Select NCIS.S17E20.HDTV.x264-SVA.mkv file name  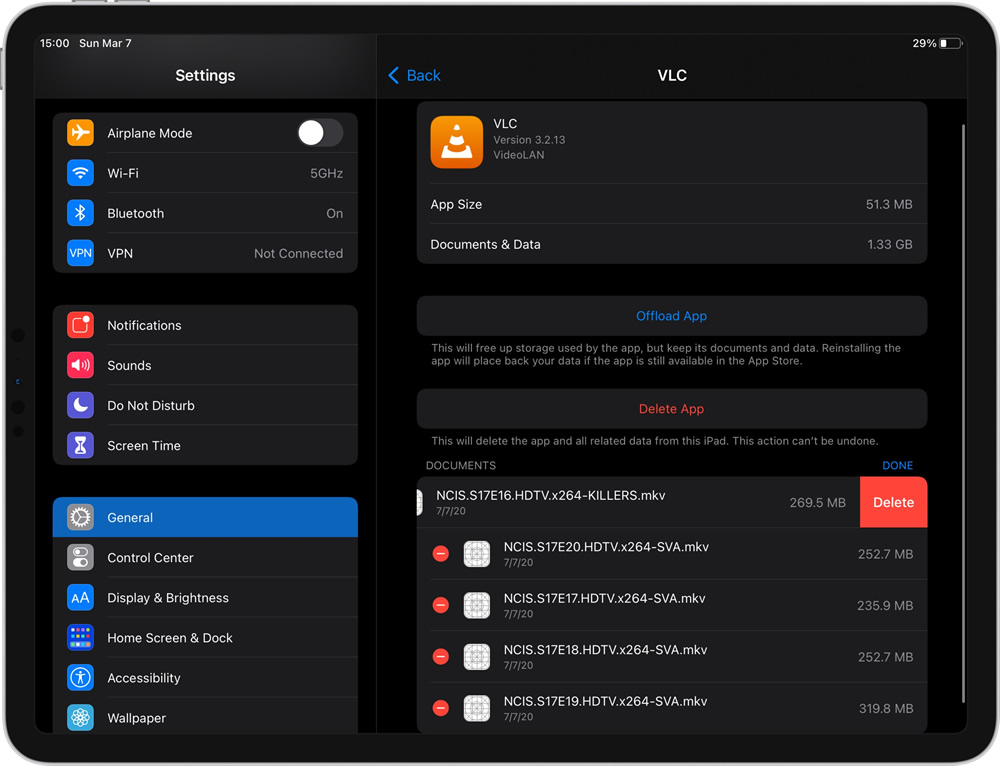[x=606, y=547]
